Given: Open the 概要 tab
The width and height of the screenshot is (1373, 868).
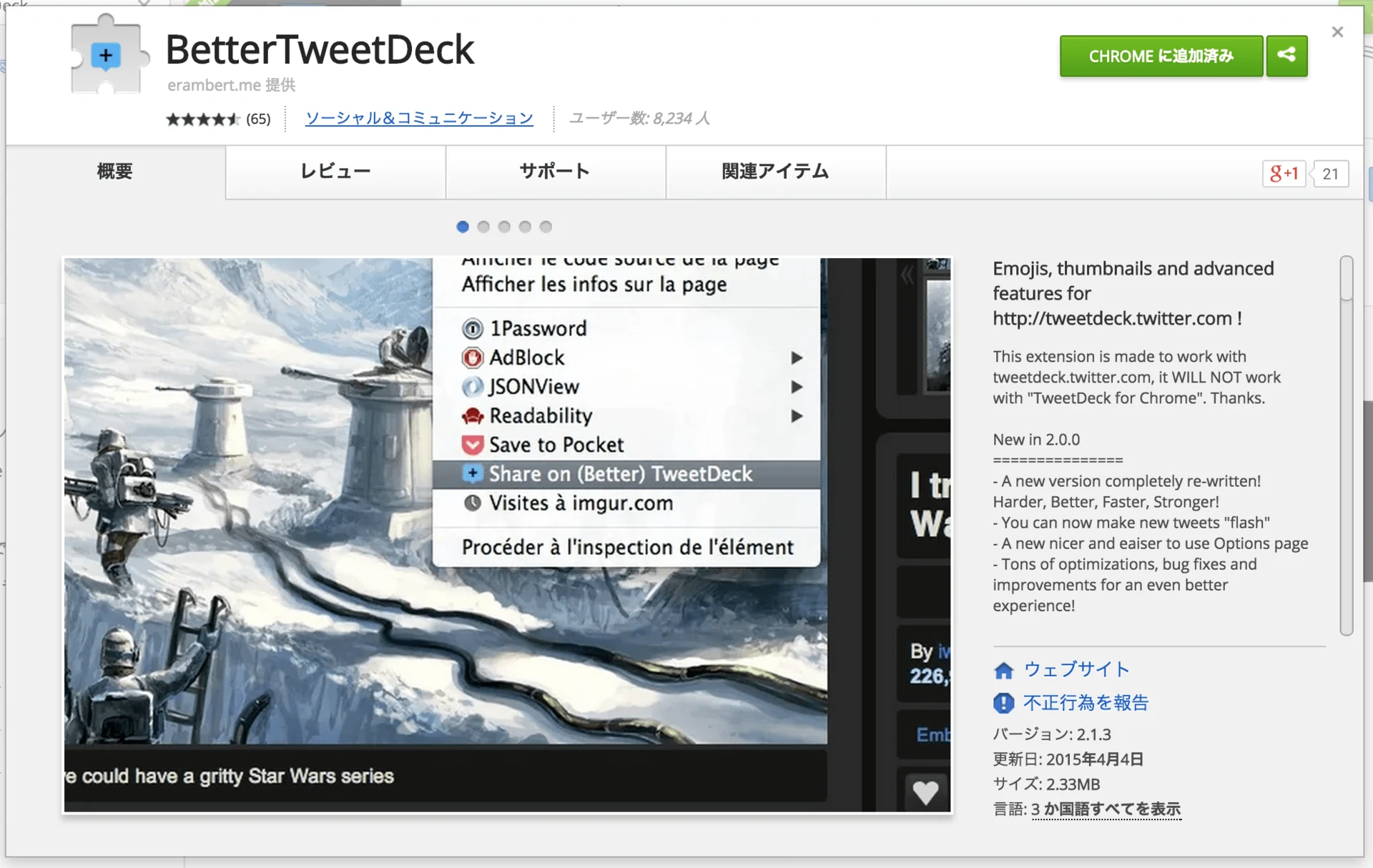Looking at the screenshot, I should pos(116,172).
